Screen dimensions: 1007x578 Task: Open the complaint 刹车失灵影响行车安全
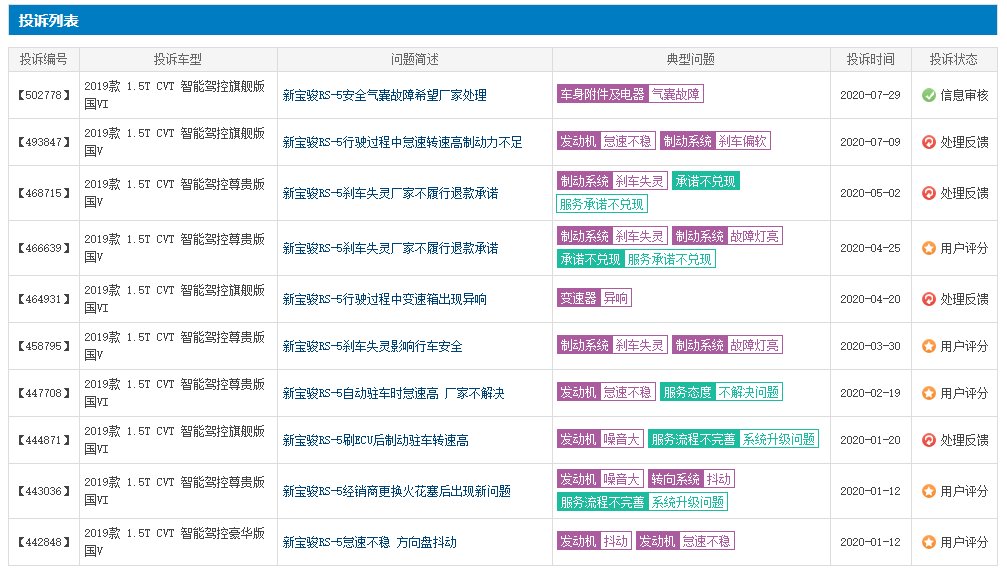372,346
